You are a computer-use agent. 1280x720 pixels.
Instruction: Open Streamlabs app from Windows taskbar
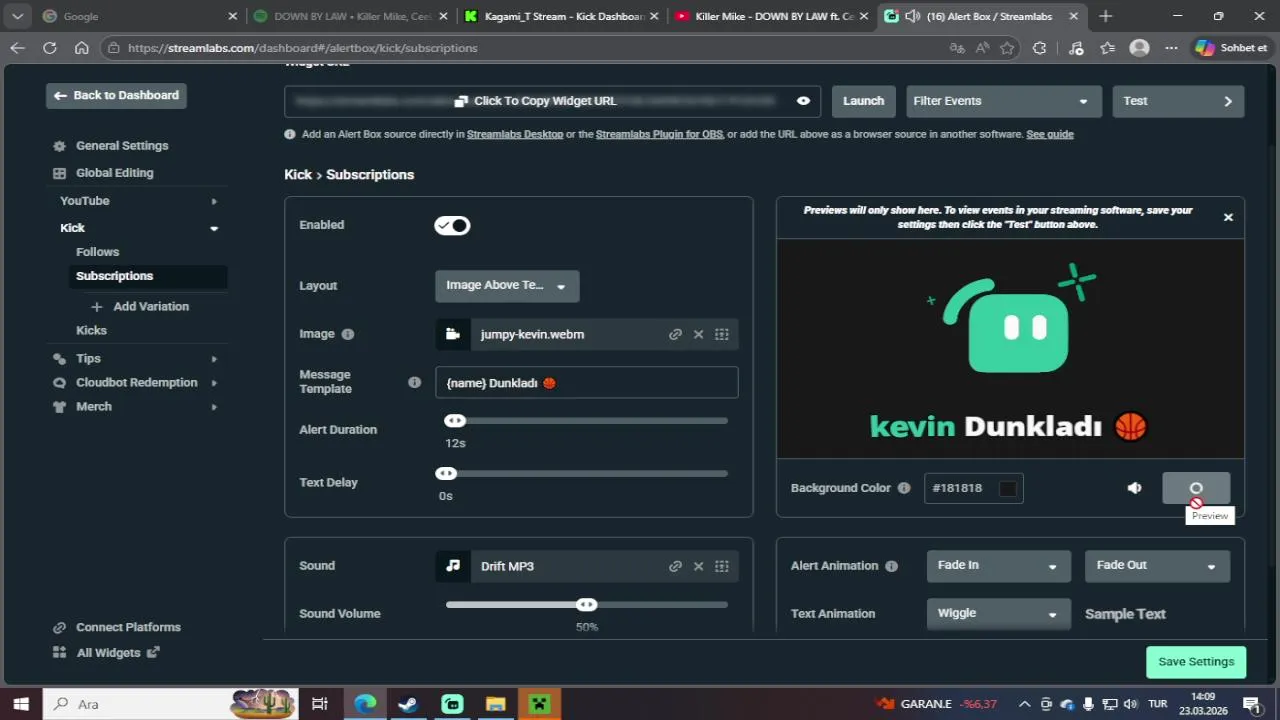click(452, 704)
